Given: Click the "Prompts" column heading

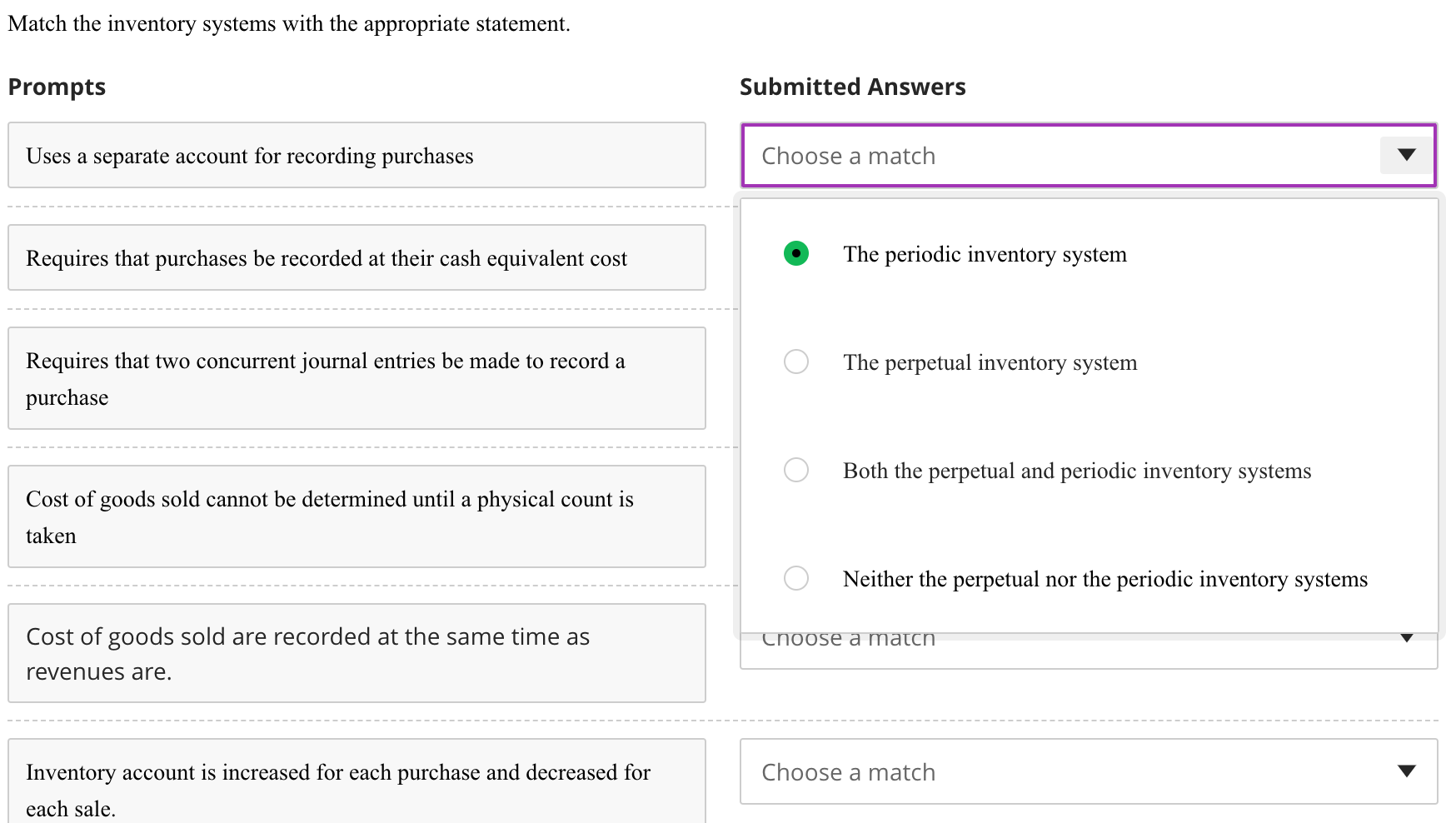Looking at the screenshot, I should pos(56,86).
